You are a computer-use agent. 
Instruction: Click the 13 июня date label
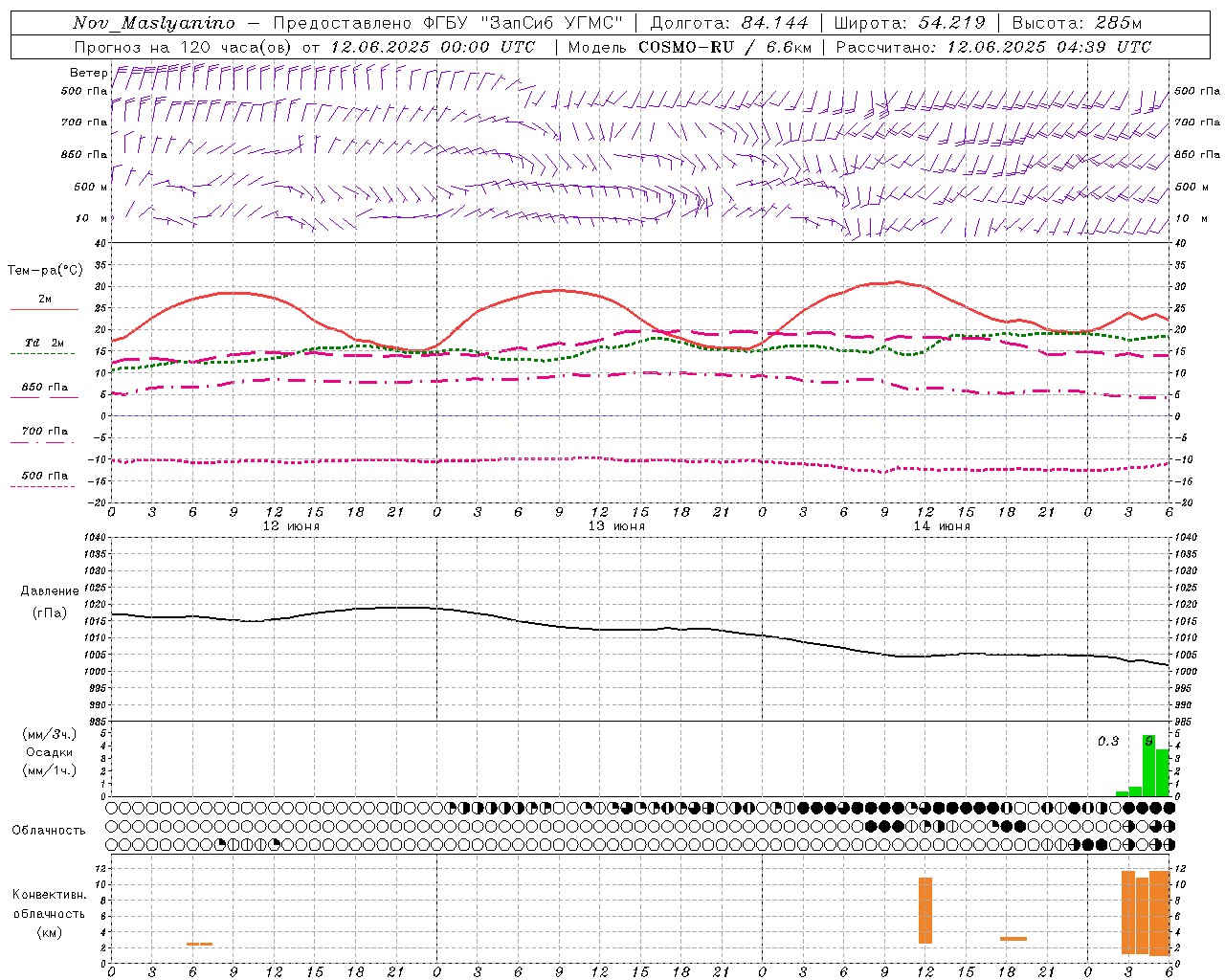click(x=616, y=526)
